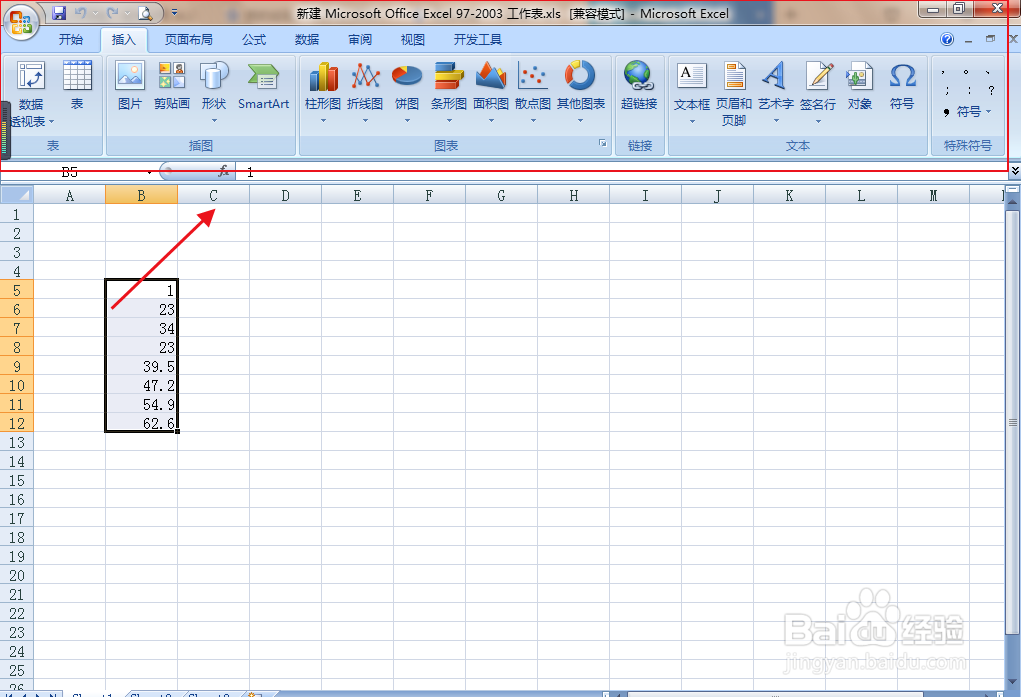This screenshot has width=1021, height=697.
Task: Select row 5 header
Action: [x=16, y=291]
